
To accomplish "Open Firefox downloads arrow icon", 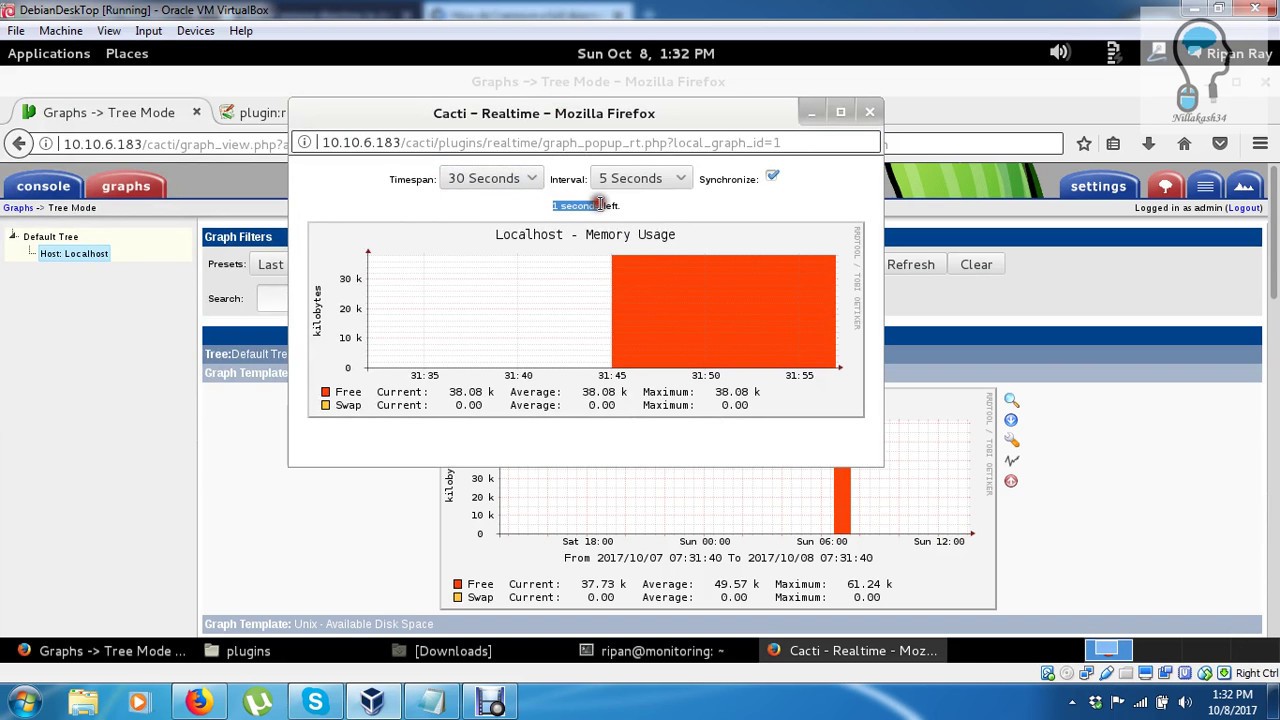I will coord(1148,144).
